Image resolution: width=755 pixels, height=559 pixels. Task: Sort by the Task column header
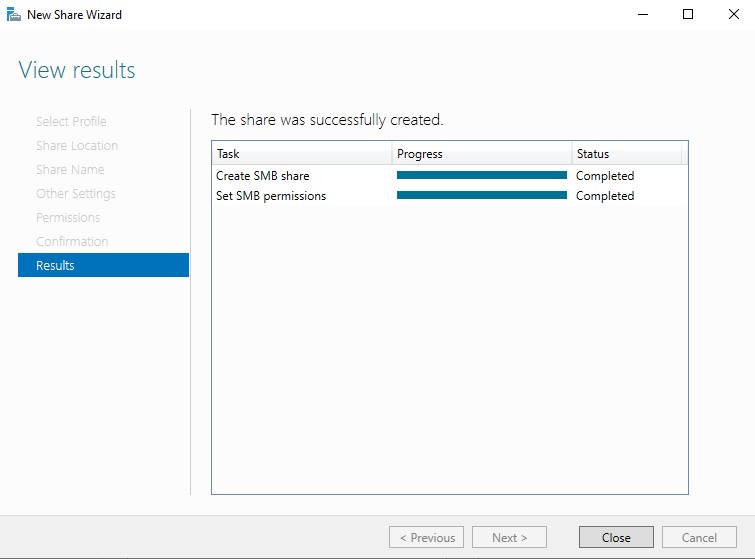301,154
